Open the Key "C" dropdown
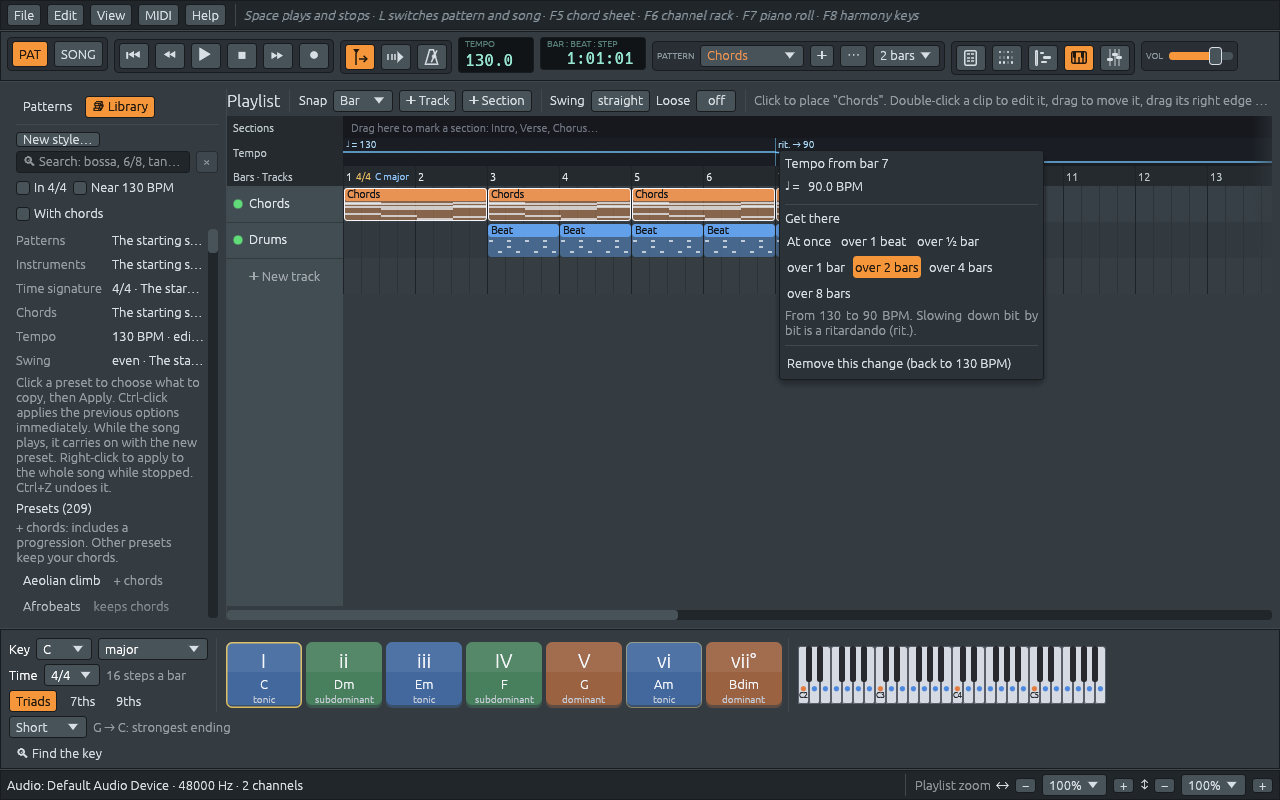The height and width of the screenshot is (800, 1280). coord(64,650)
